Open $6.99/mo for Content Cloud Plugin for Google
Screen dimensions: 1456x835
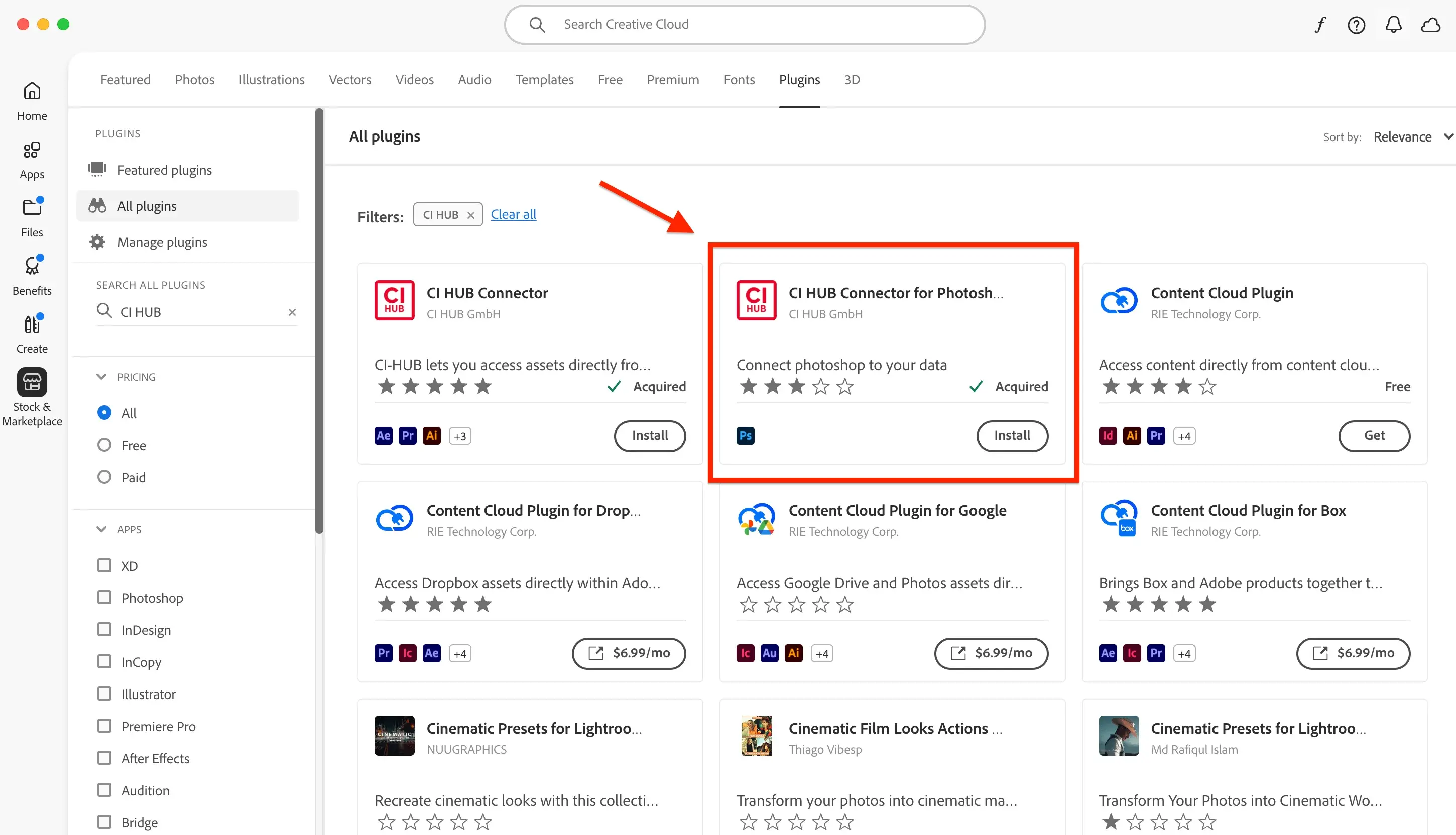pos(991,653)
